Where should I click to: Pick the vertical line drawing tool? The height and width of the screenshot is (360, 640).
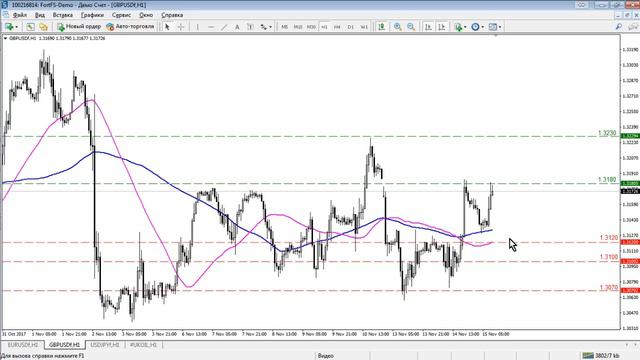click(x=198, y=27)
